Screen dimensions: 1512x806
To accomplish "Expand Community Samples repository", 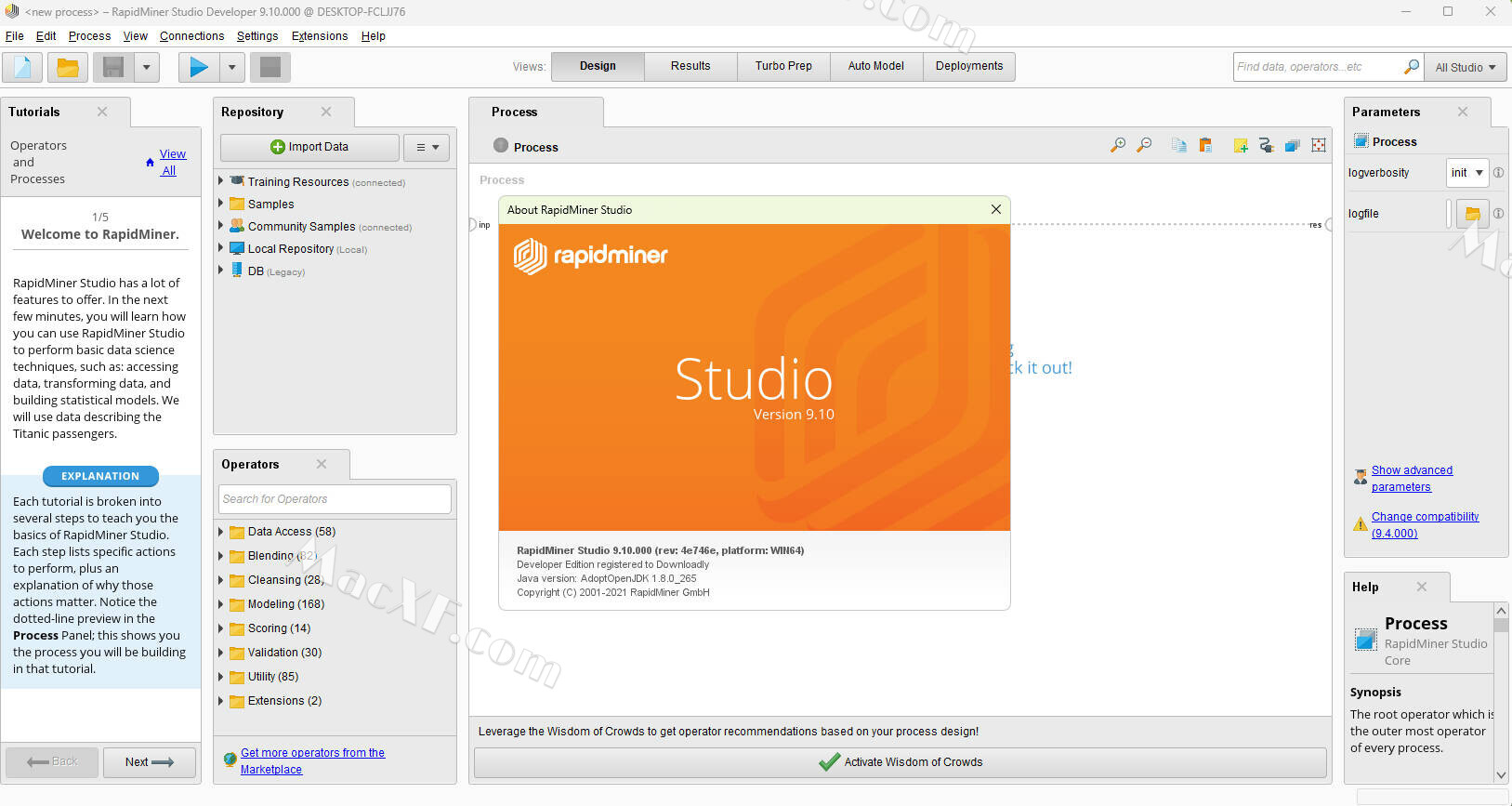I will 221,225.
